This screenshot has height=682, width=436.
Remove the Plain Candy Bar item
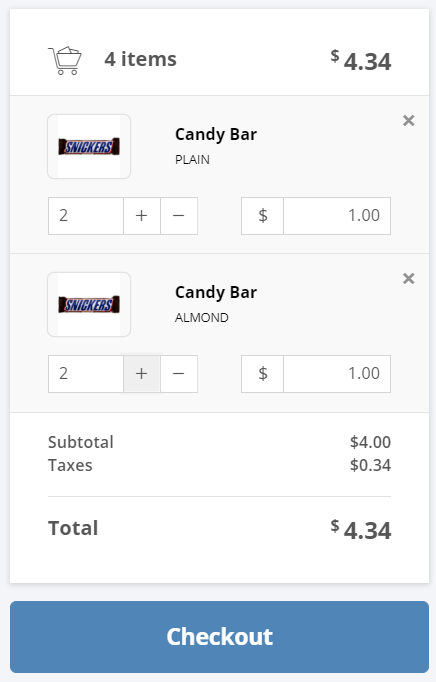coord(409,120)
